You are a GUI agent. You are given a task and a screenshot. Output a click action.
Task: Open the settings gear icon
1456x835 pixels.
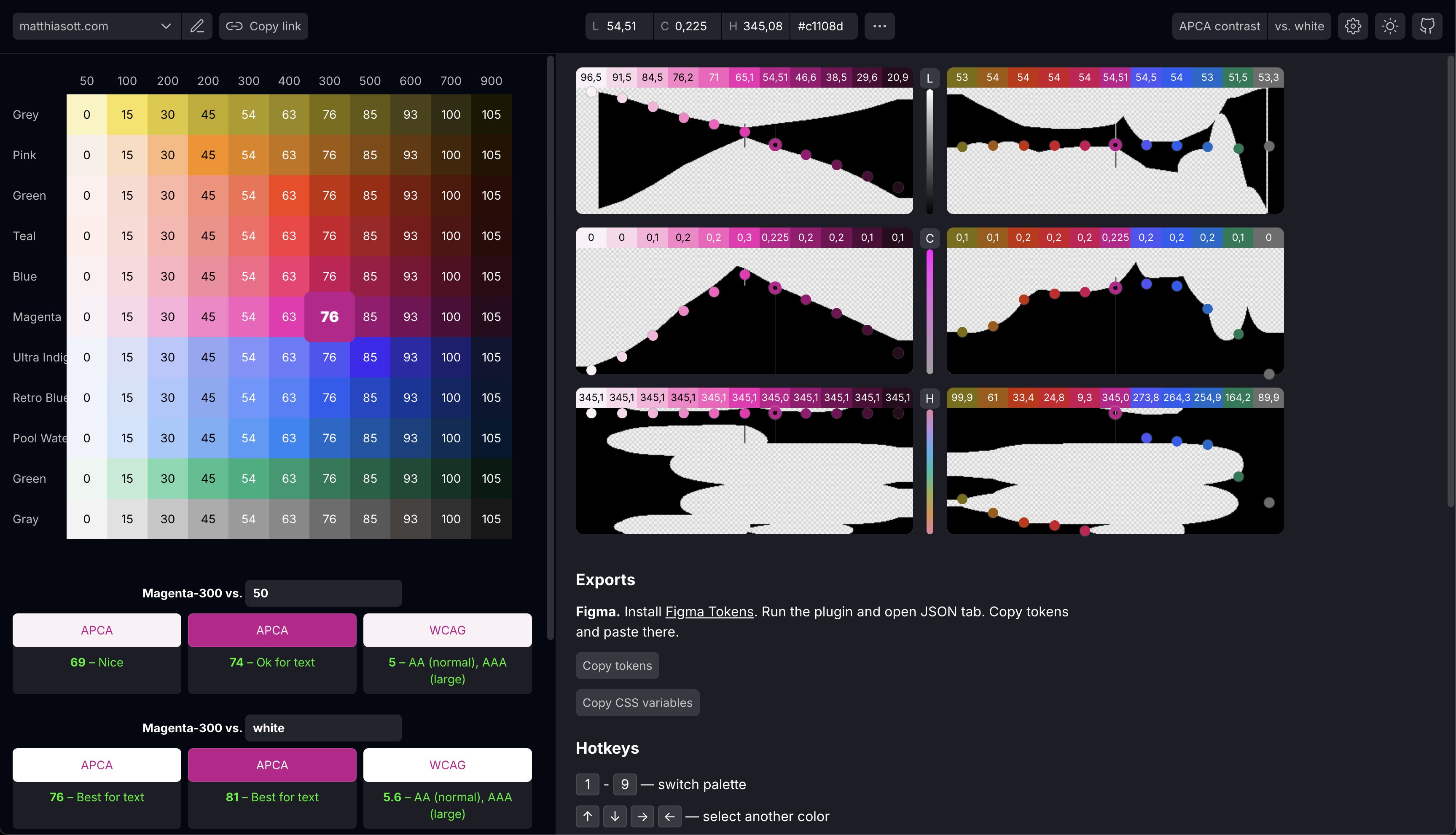1353,27
